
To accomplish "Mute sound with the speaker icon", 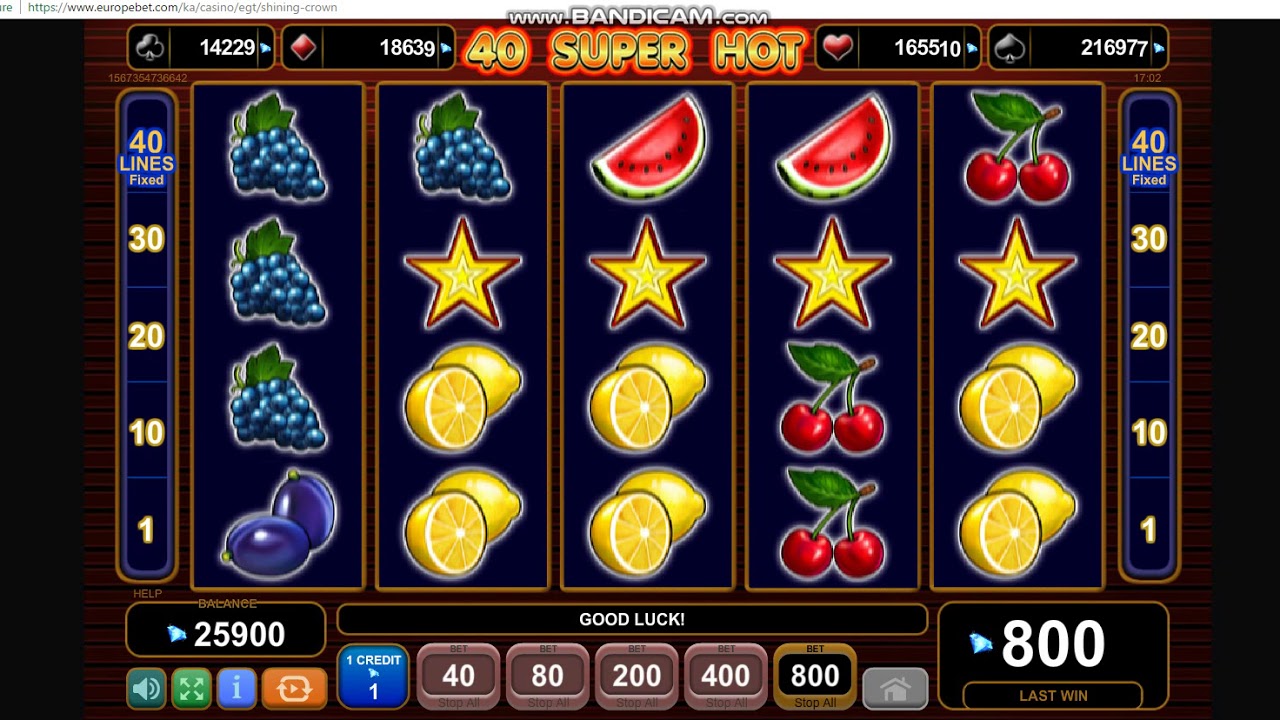I will [x=146, y=688].
